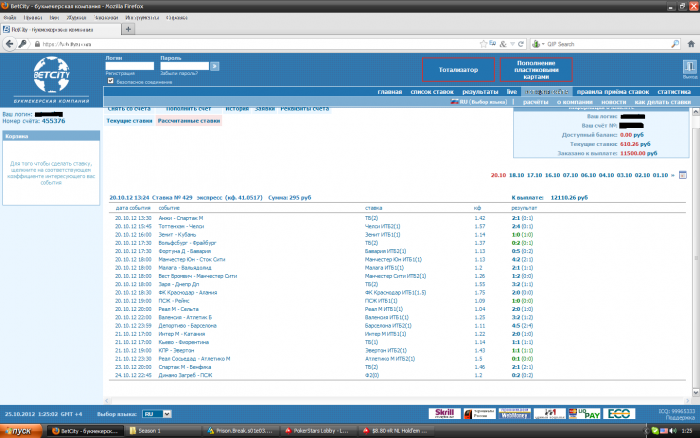The width and height of the screenshot is (700, 438).
Task: Click the language indicator flag in system tray
Action: click(663, 431)
